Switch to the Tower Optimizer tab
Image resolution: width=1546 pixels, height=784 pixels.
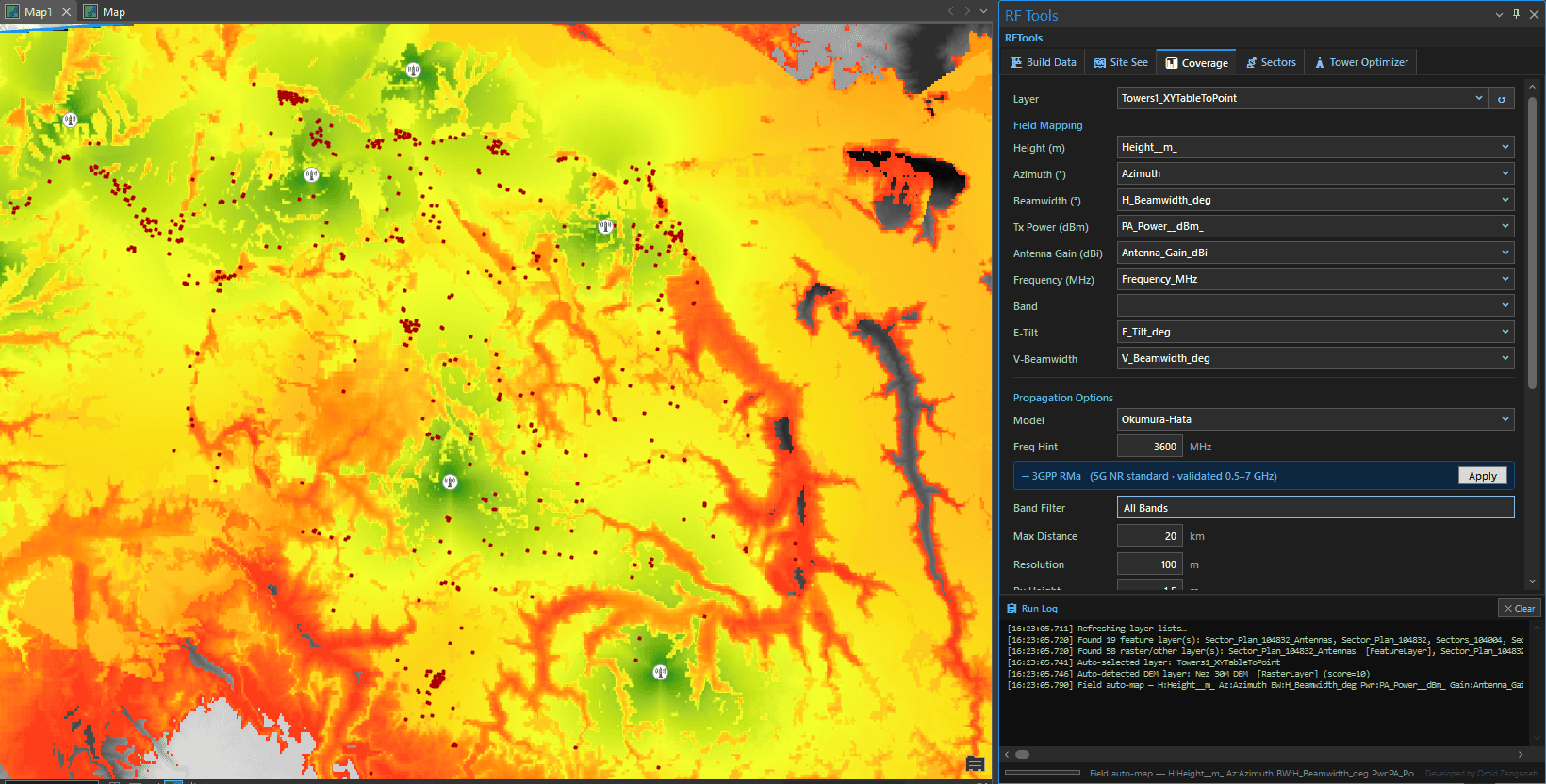(x=1361, y=62)
